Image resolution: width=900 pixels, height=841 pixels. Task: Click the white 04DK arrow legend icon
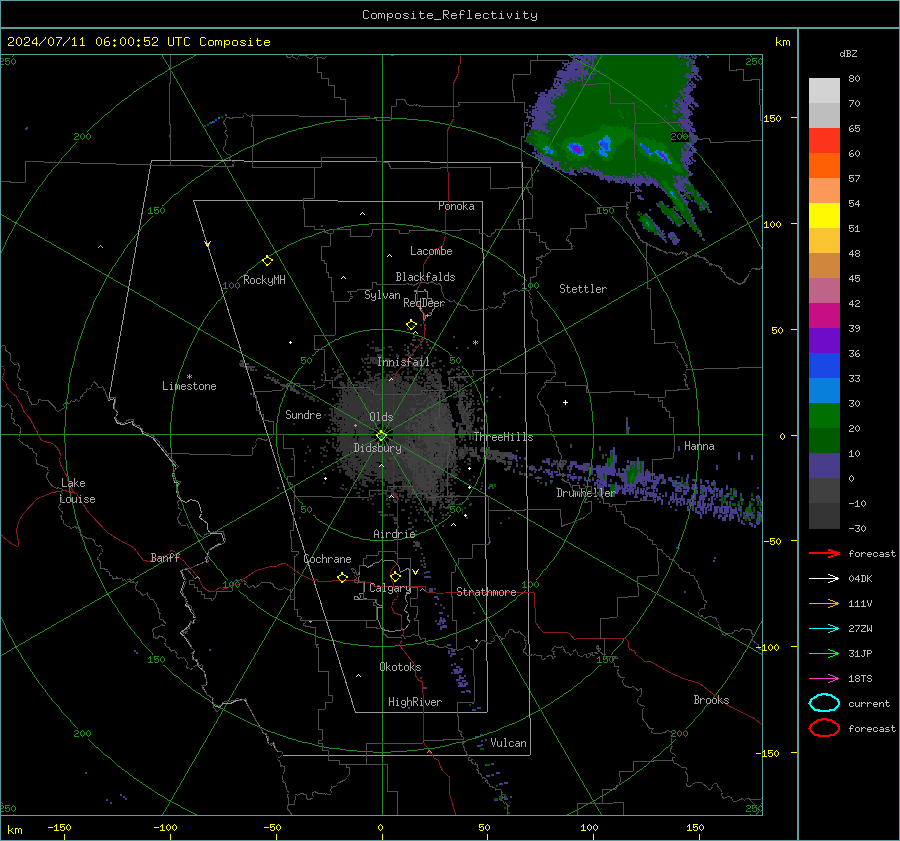coord(824,578)
